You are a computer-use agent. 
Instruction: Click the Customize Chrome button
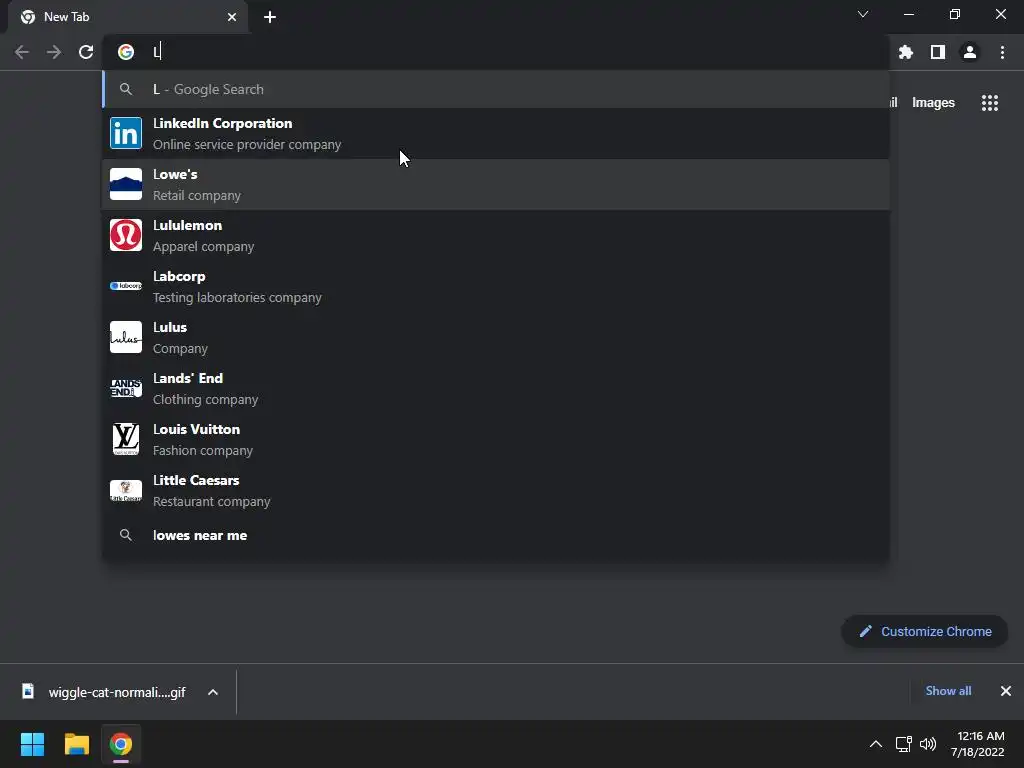click(x=924, y=632)
